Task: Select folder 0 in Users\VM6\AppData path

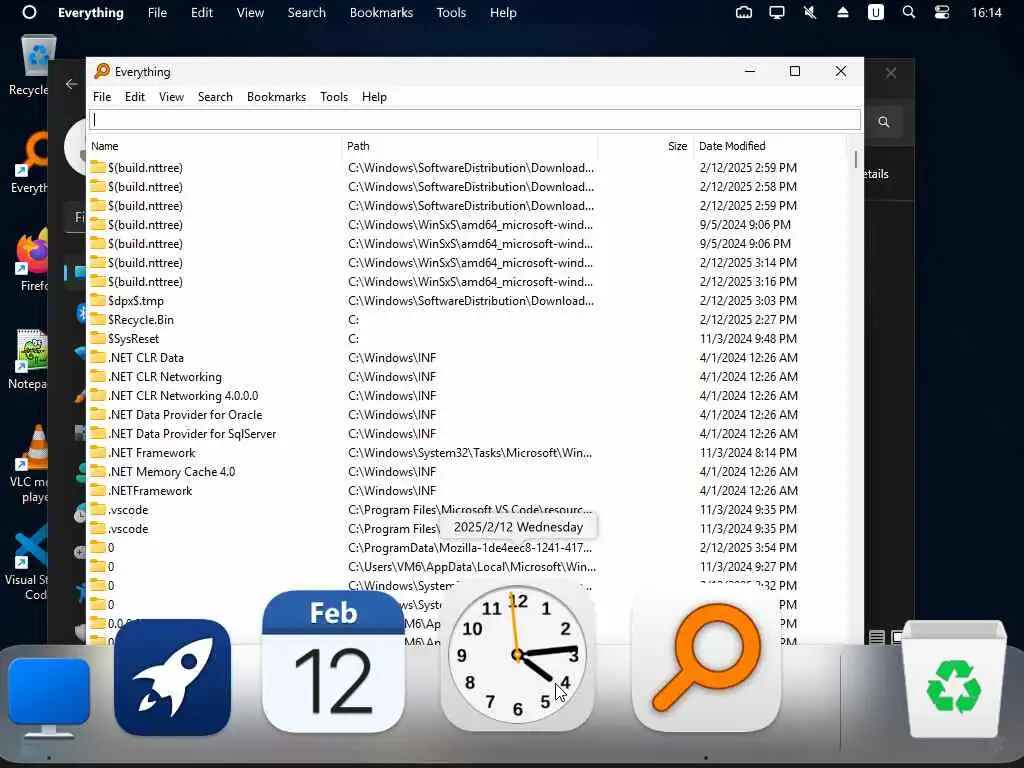Action: point(466,566)
